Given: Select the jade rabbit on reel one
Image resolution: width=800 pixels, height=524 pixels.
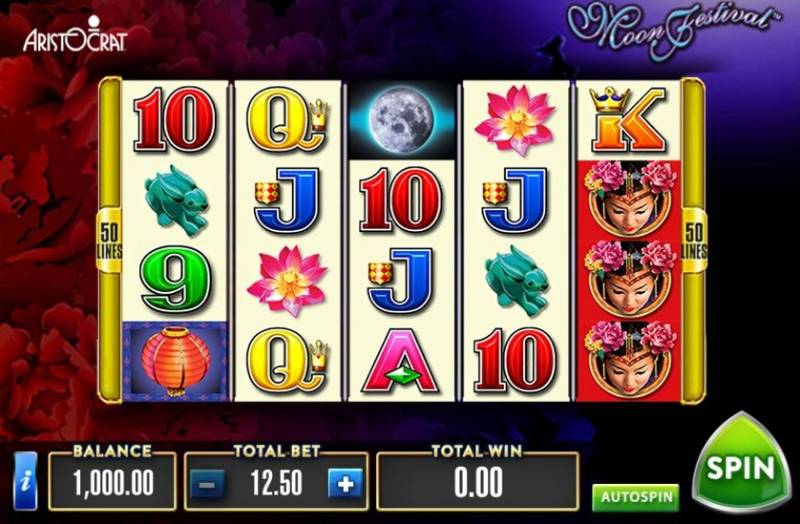Looking at the screenshot, I should coord(176,200).
